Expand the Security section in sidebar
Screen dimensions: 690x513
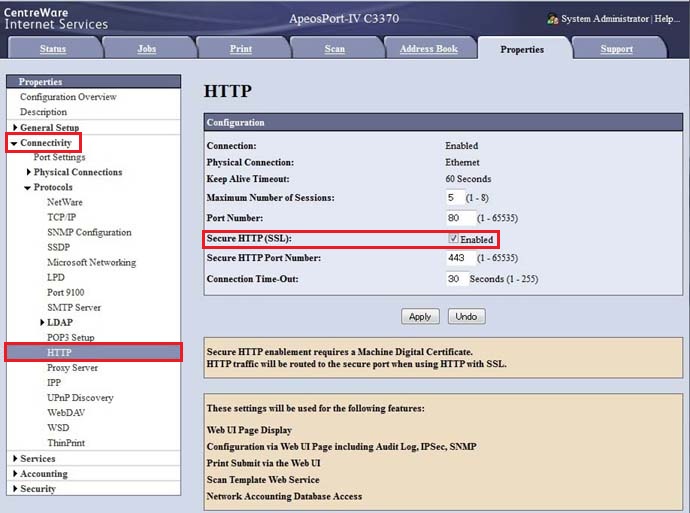(16, 489)
